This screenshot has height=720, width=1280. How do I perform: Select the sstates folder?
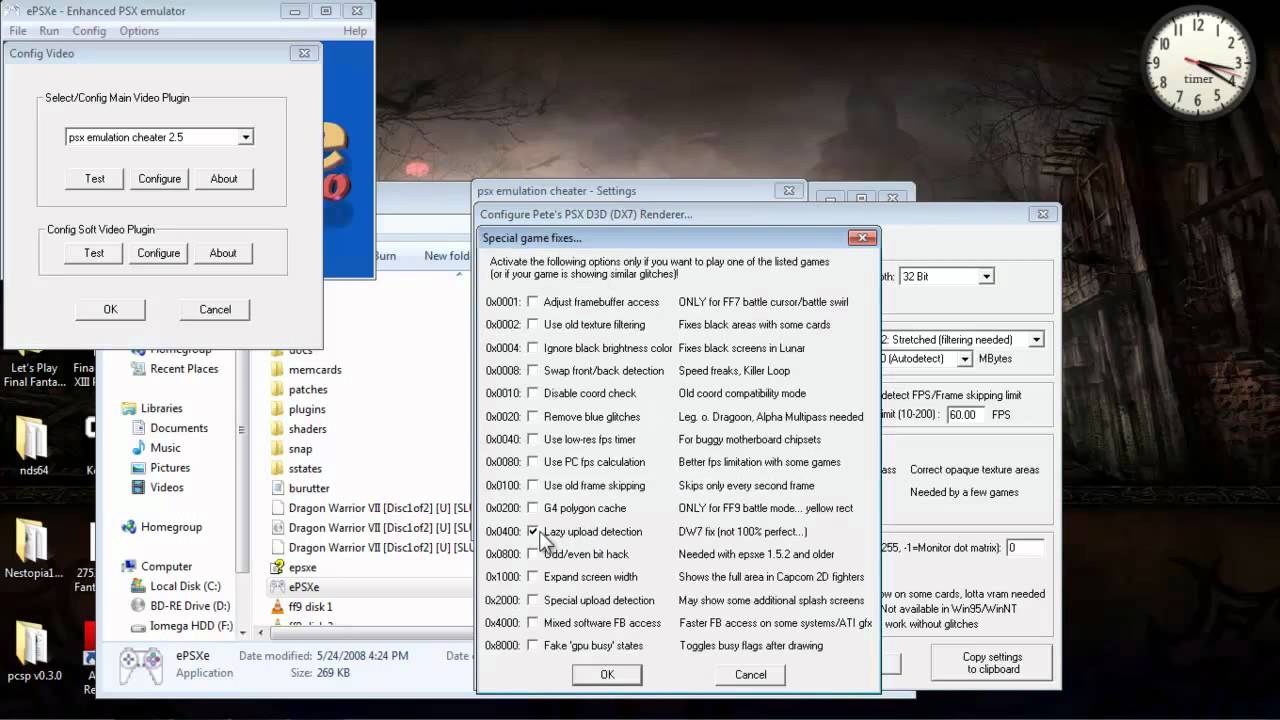click(305, 468)
